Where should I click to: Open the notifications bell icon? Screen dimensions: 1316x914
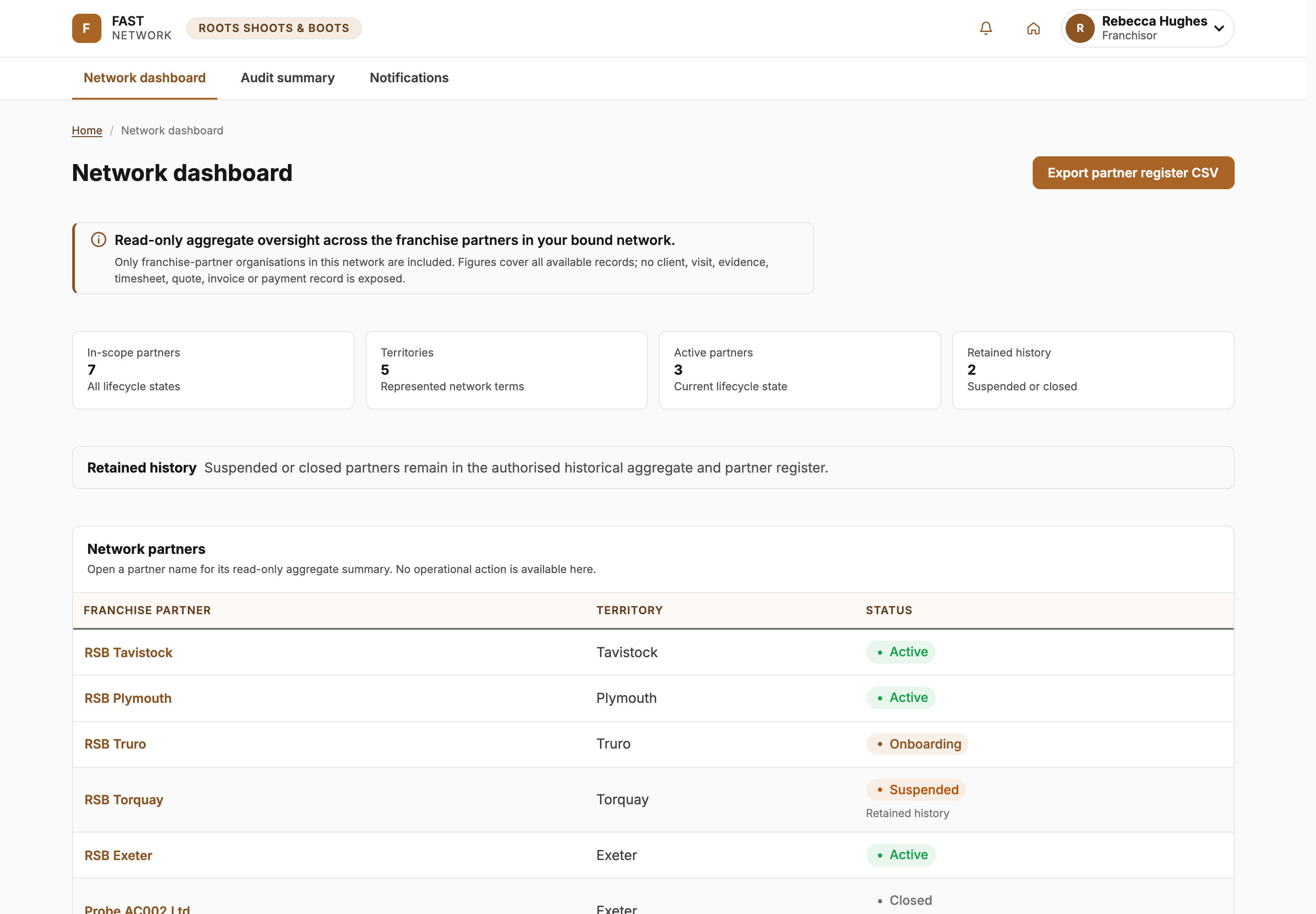[986, 28]
